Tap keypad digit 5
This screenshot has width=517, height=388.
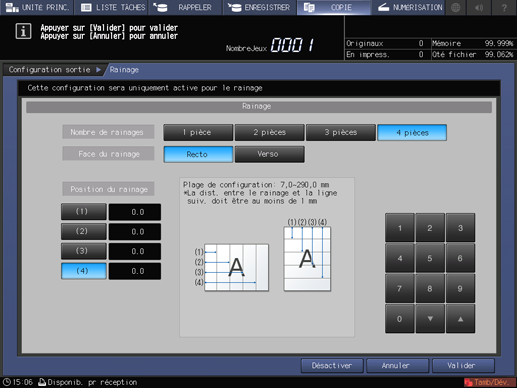point(430,258)
